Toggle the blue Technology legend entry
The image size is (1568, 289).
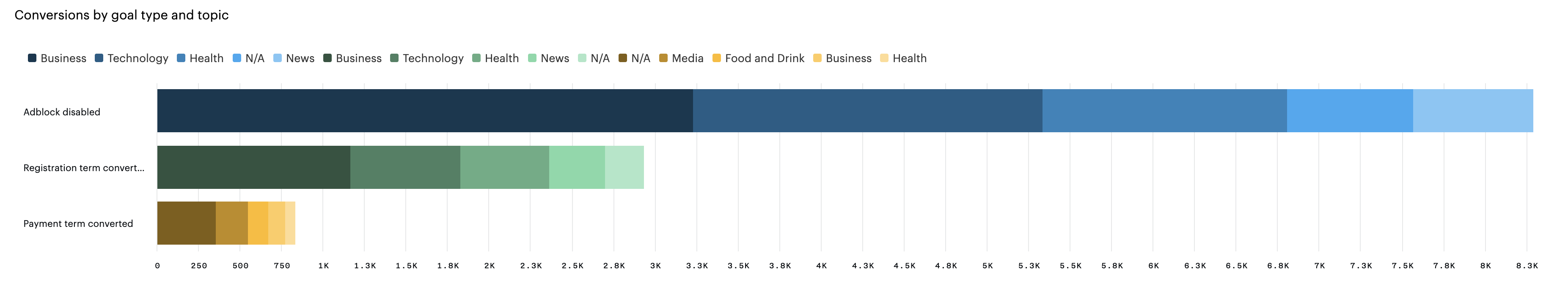click(x=131, y=58)
